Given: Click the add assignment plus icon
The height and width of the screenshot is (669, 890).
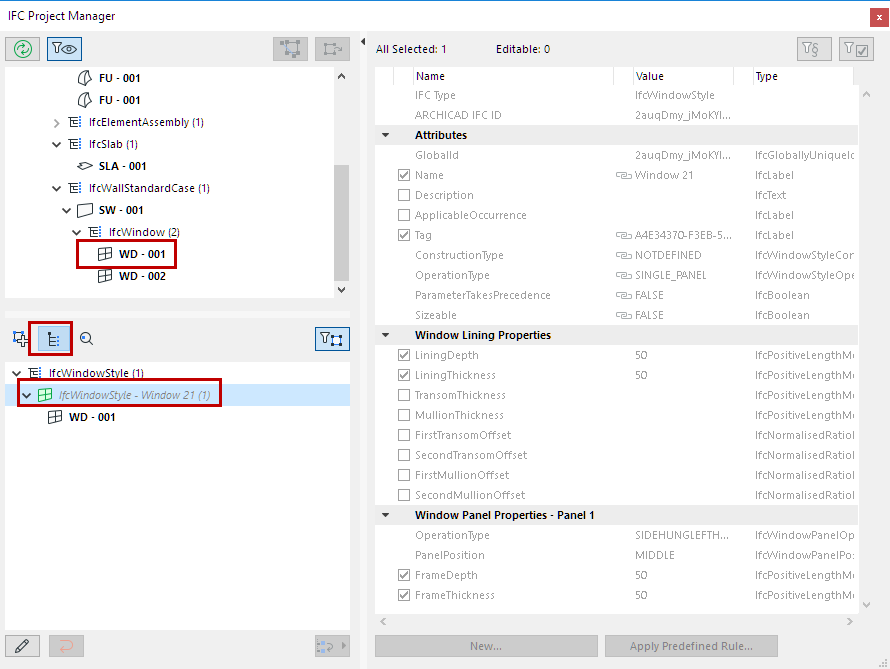Looking at the screenshot, I should coord(20,339).
